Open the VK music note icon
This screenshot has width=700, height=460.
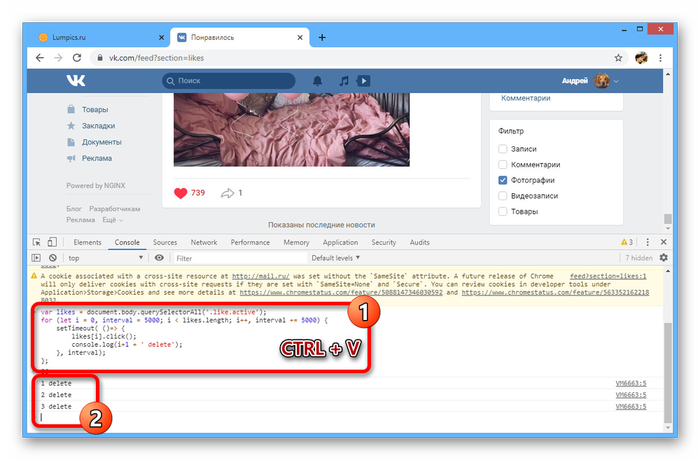pos(343,80)
